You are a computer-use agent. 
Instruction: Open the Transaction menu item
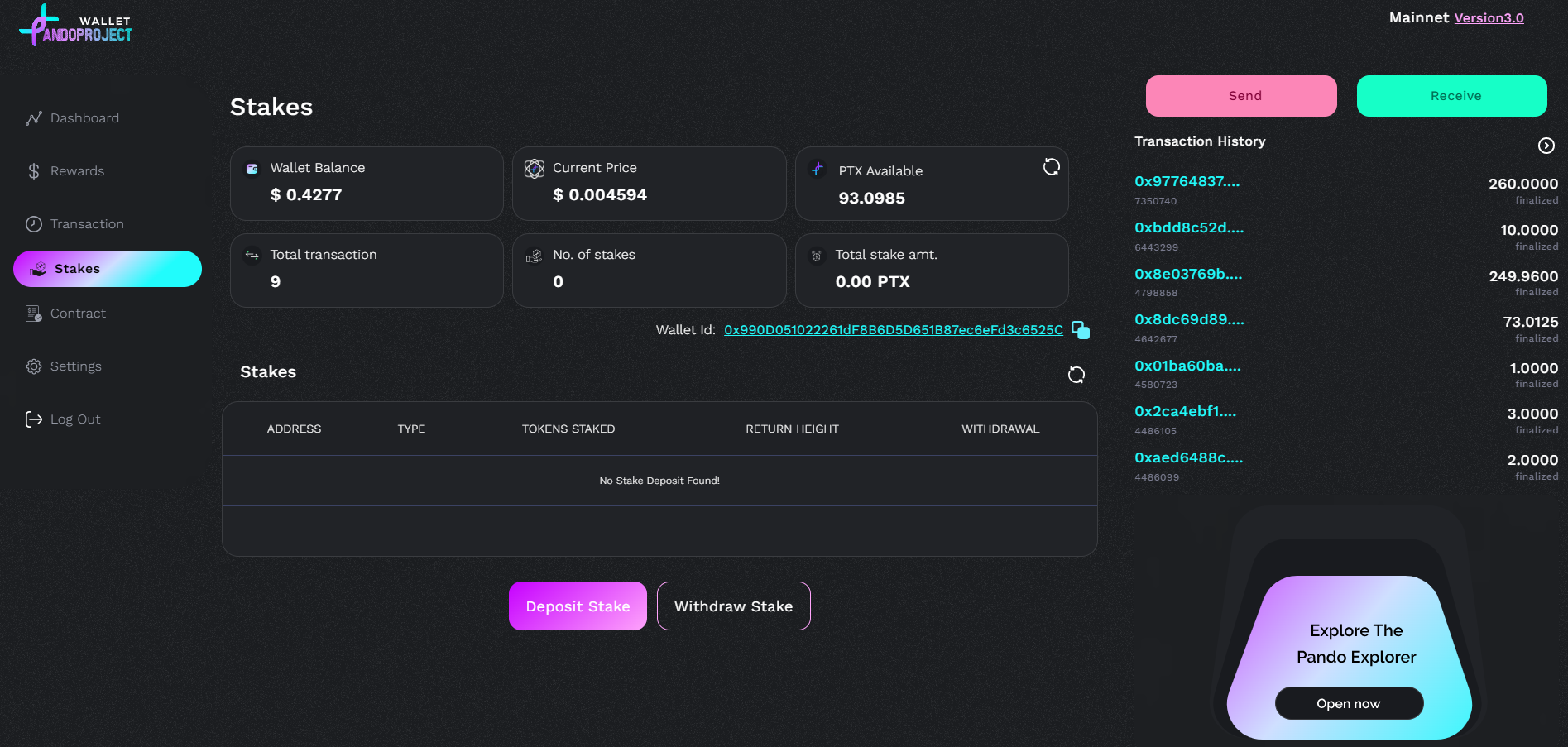point(87,224)
